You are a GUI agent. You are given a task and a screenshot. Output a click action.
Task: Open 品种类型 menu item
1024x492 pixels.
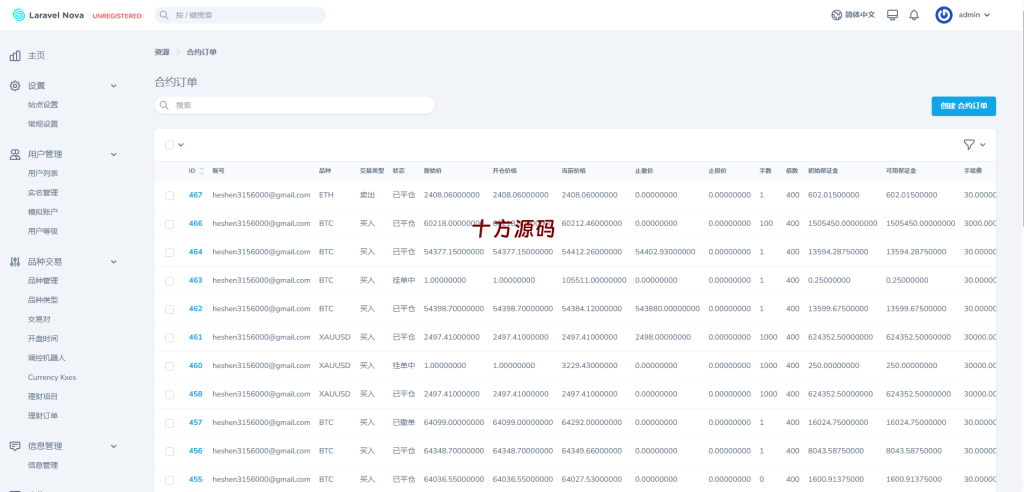pyautogui.click(x=43, y=300)
